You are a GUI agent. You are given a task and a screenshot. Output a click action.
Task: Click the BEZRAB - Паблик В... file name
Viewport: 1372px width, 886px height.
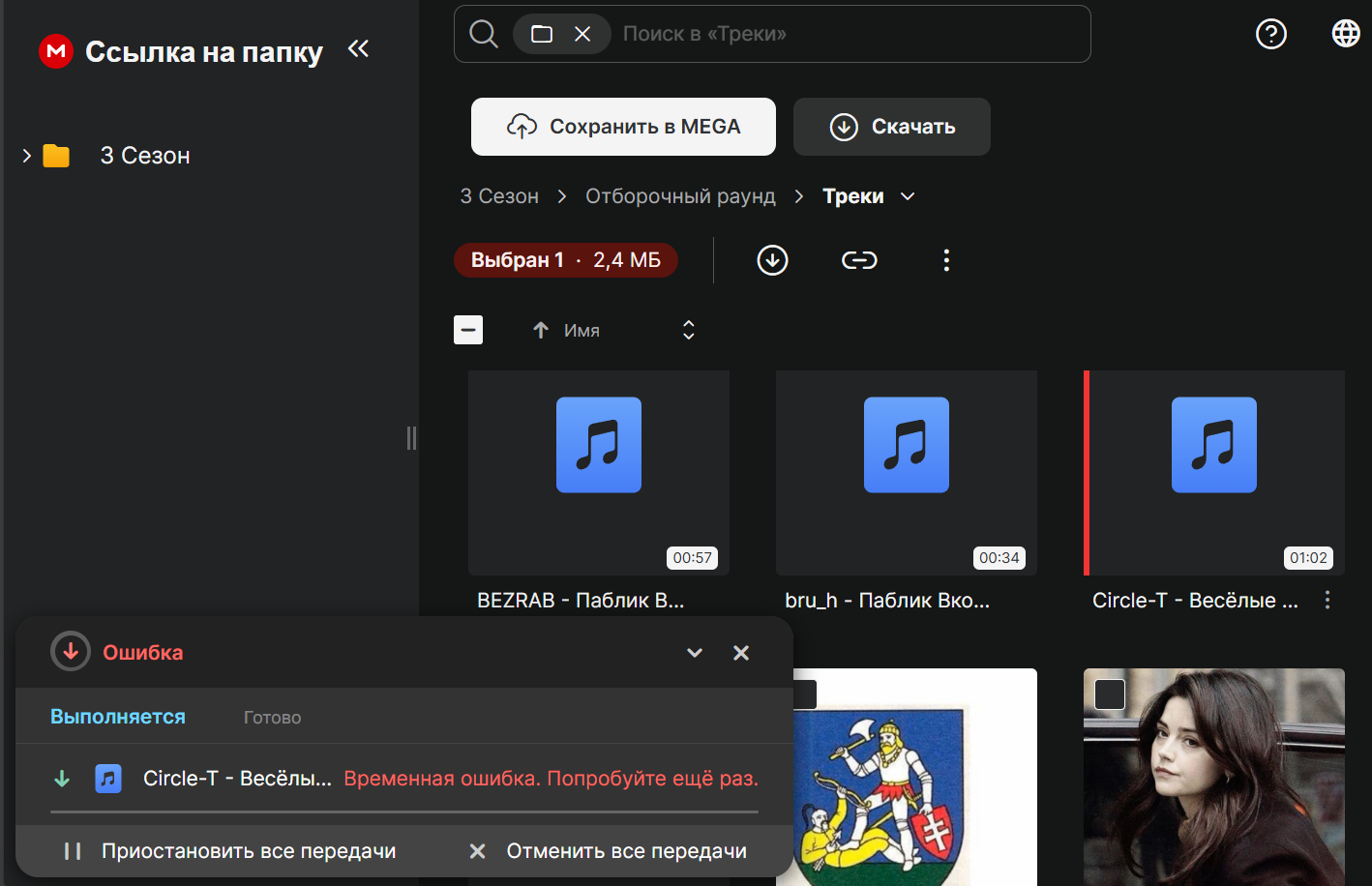(x=581, y=601)
